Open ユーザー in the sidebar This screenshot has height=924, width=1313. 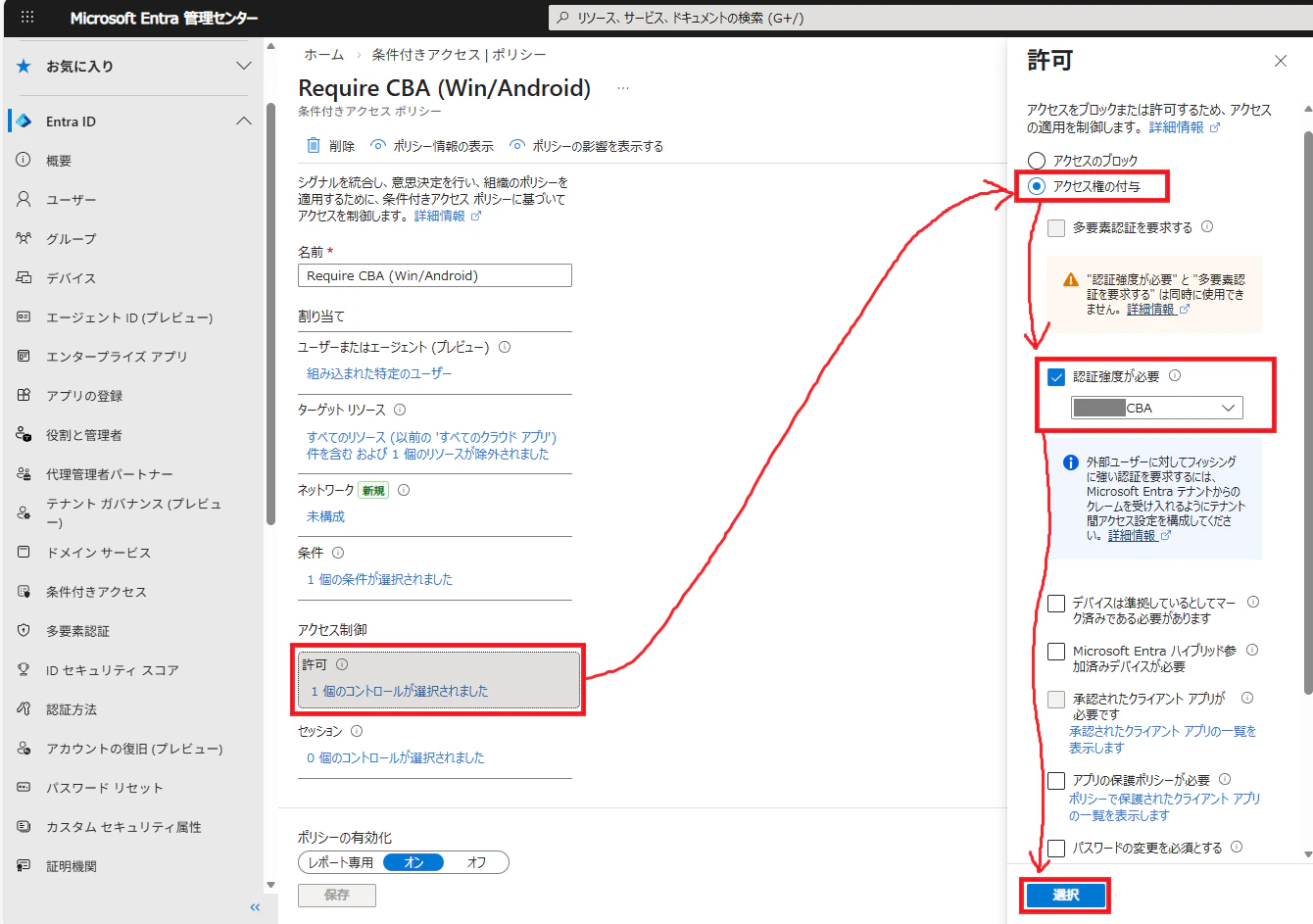[72, 200]
